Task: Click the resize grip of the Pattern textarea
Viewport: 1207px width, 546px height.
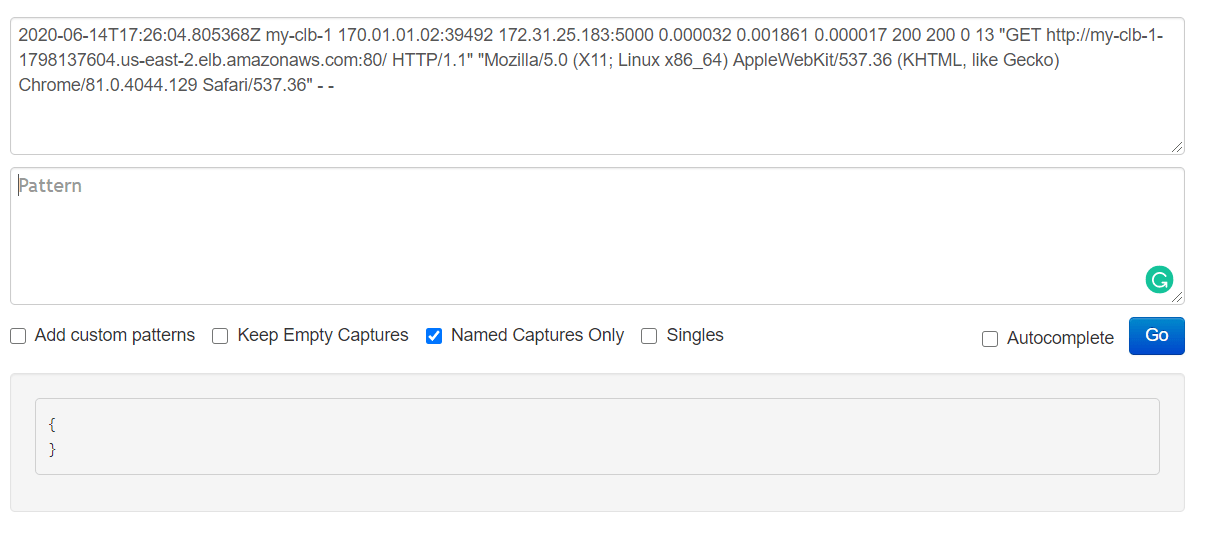Action: [x=1176, y=296]
